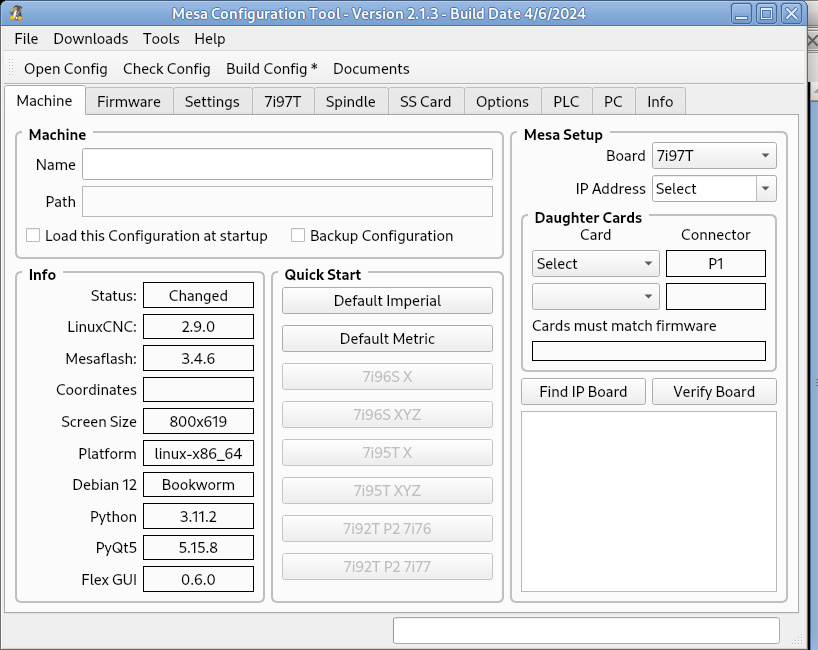Switch to the Settings tab
The width and height of the screenshot is (818, 650).
pyautogui.click(x=212, y=102)
